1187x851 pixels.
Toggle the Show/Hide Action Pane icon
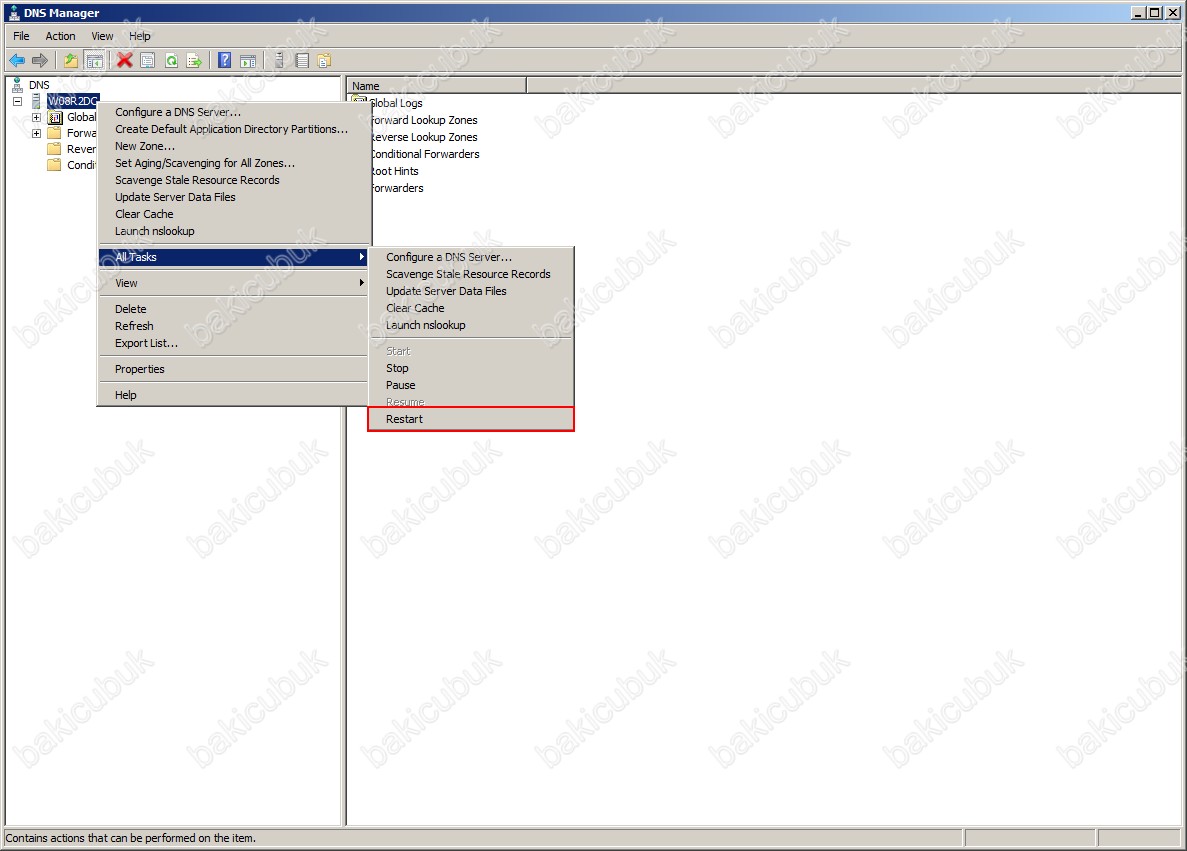pos(248,61)
